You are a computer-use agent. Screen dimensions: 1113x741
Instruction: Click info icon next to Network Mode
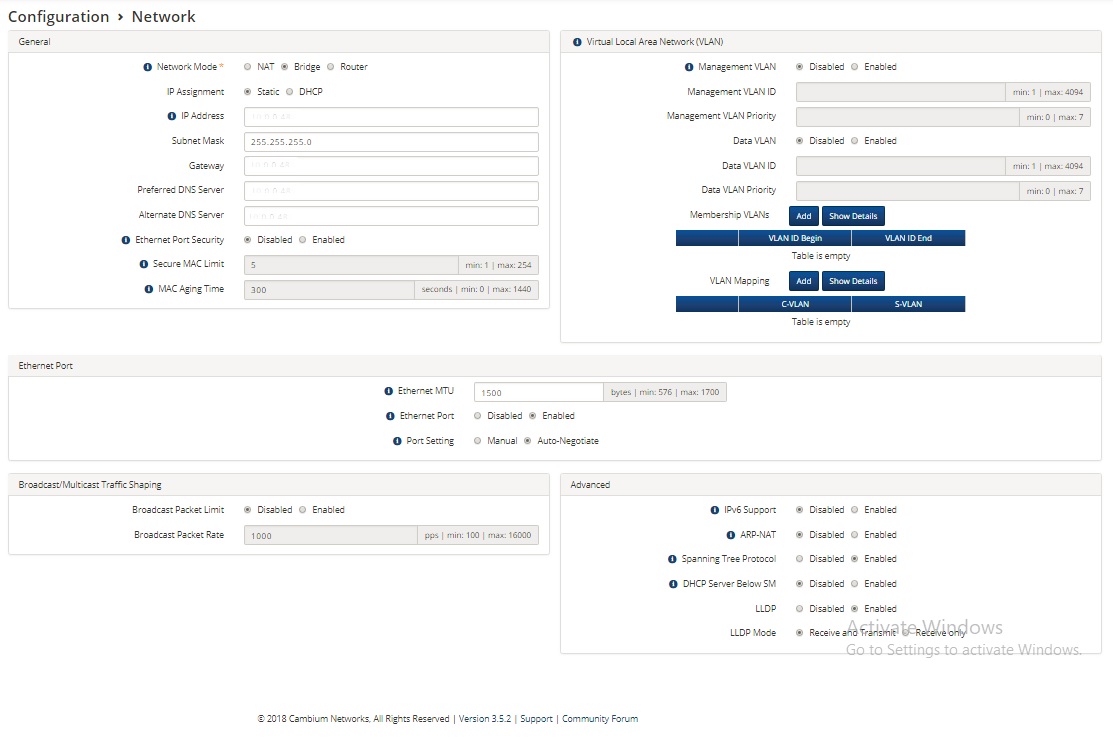(148, 67)
